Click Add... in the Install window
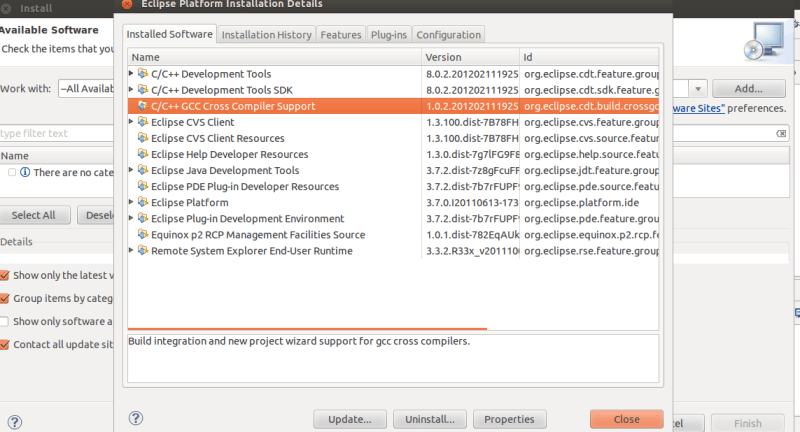Image resolution: width=800 pixels, height=432 pixels. click(x=748, y=89)
